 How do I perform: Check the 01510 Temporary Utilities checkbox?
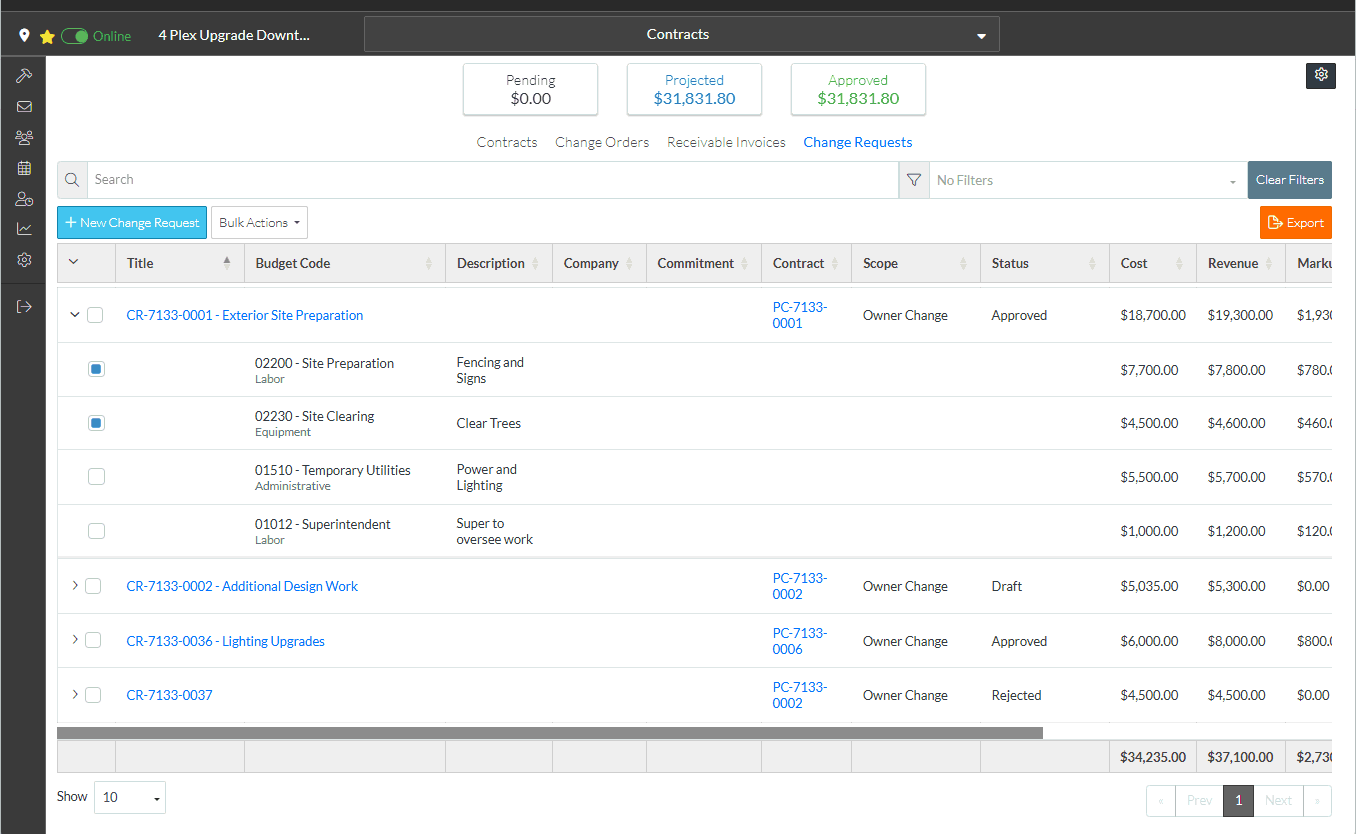pyautogui.click(x=96, y=477)
